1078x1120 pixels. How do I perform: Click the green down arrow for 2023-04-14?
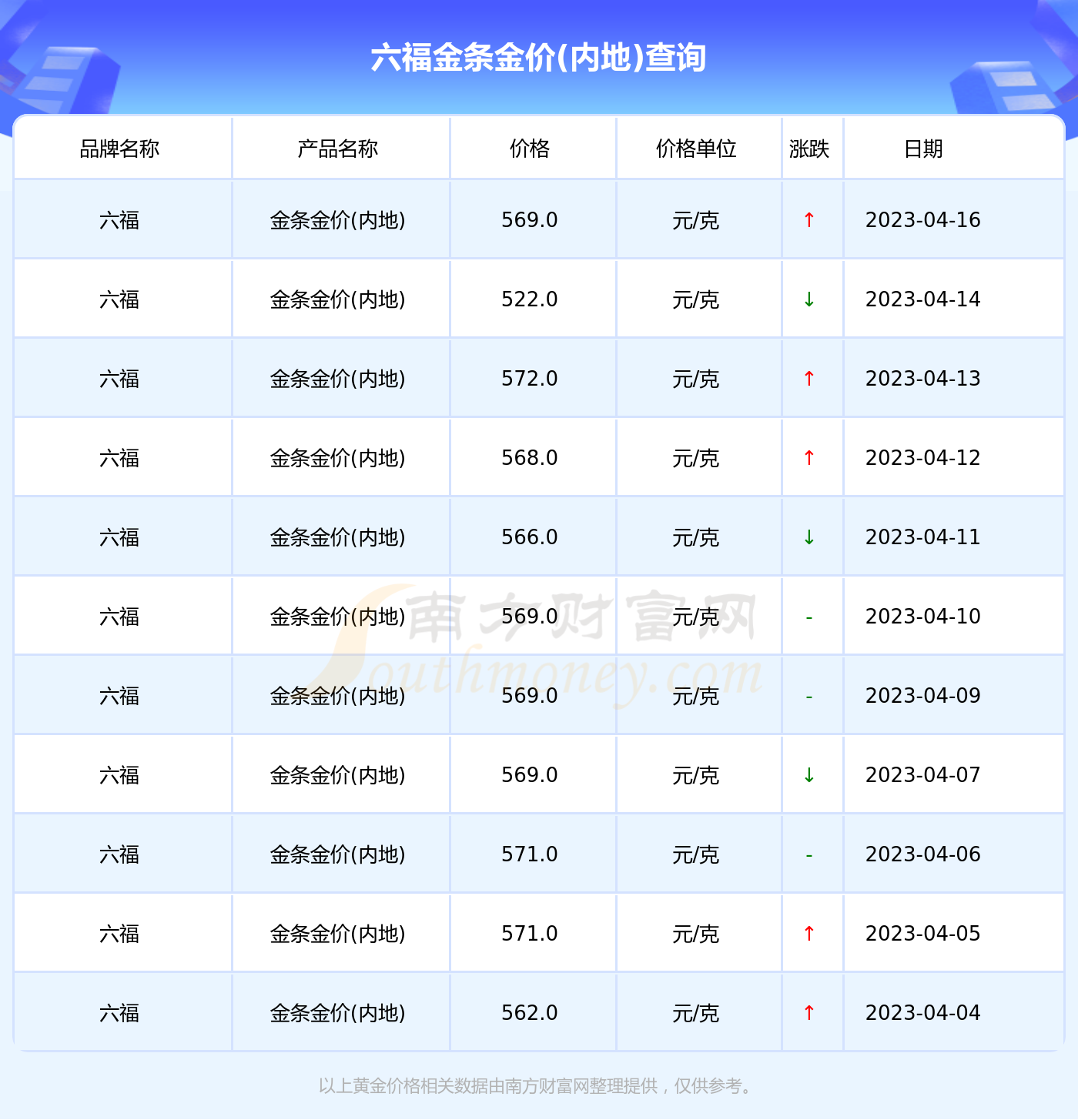click(x=808, y=299)
